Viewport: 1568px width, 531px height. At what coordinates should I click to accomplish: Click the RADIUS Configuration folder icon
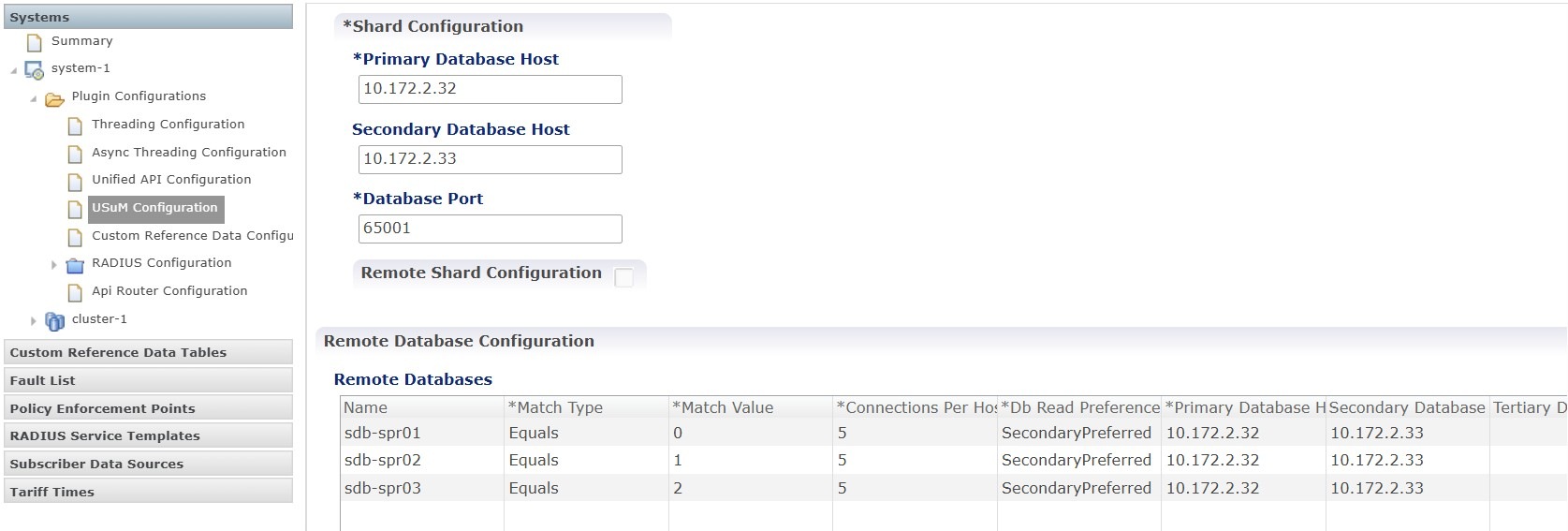pos(75,265)
